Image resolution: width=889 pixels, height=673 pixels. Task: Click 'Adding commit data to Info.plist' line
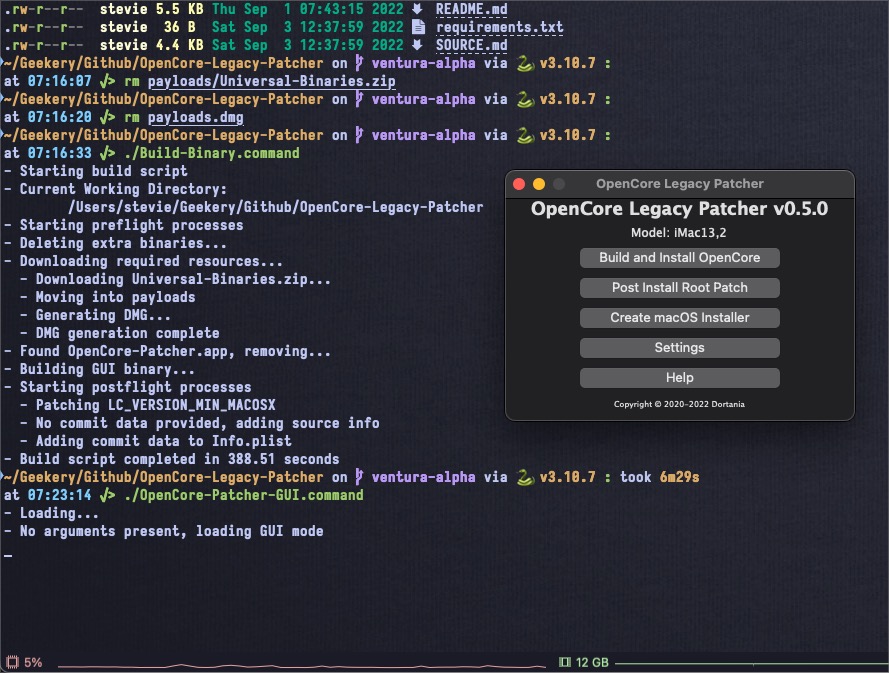coord(164,441)
